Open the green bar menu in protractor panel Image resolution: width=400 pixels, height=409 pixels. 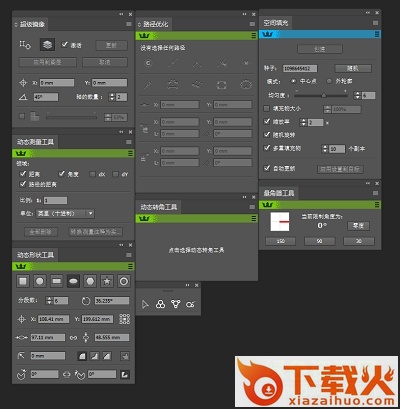click(x=377, y=205)
